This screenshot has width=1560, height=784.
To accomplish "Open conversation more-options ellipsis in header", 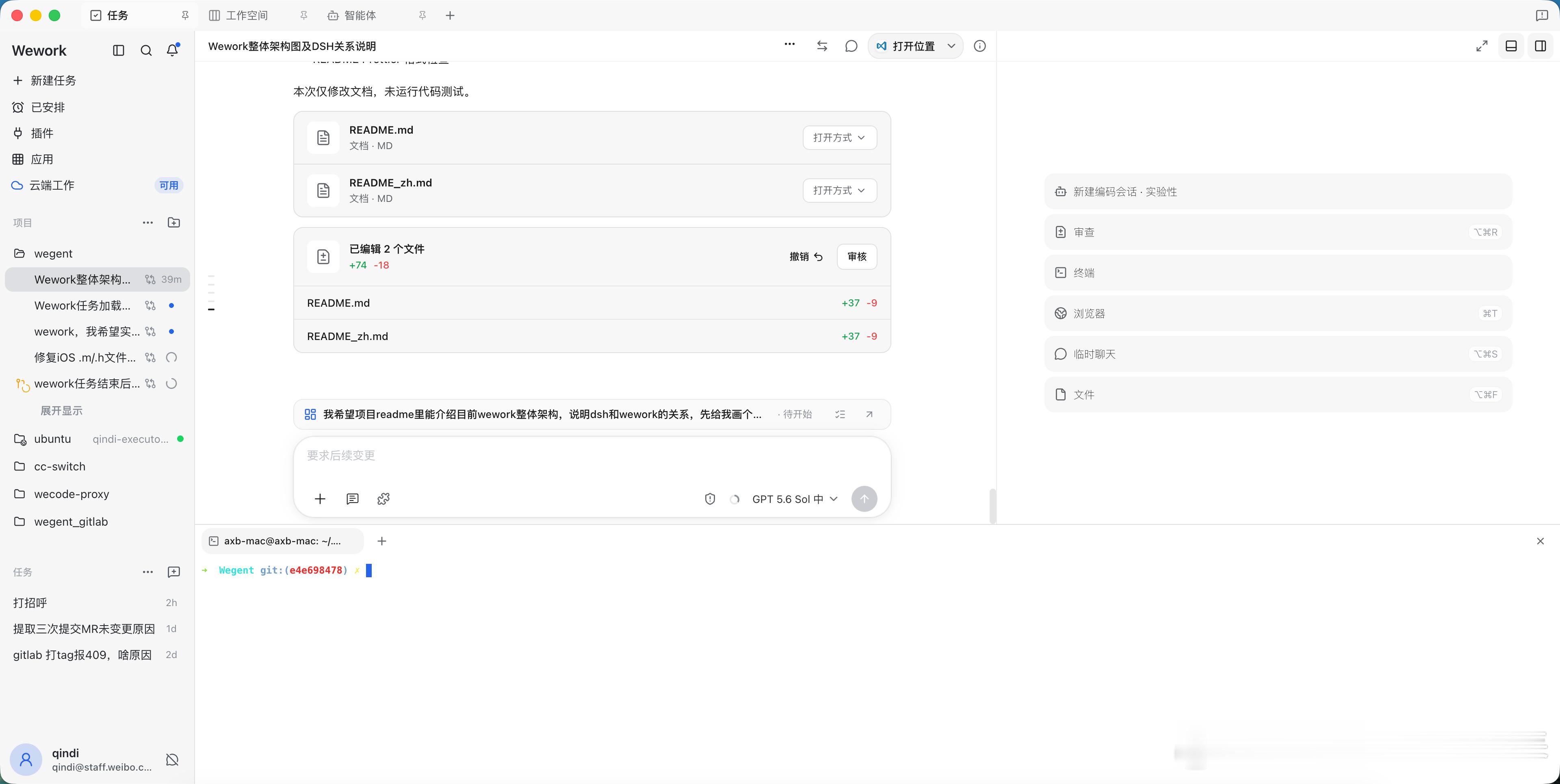I will [790, 44].
